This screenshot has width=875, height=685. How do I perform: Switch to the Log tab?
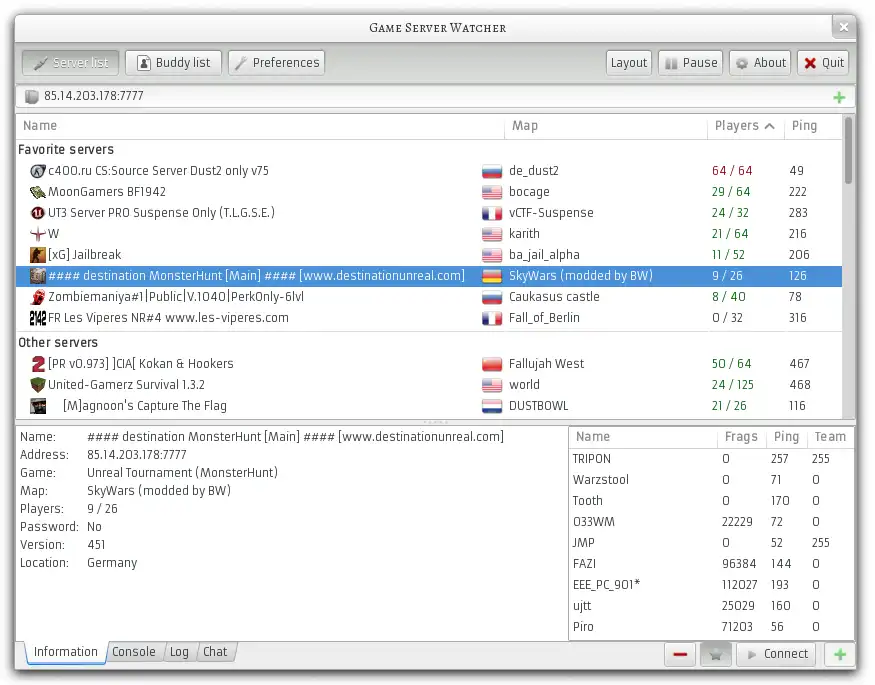click(x=179, y=652)
